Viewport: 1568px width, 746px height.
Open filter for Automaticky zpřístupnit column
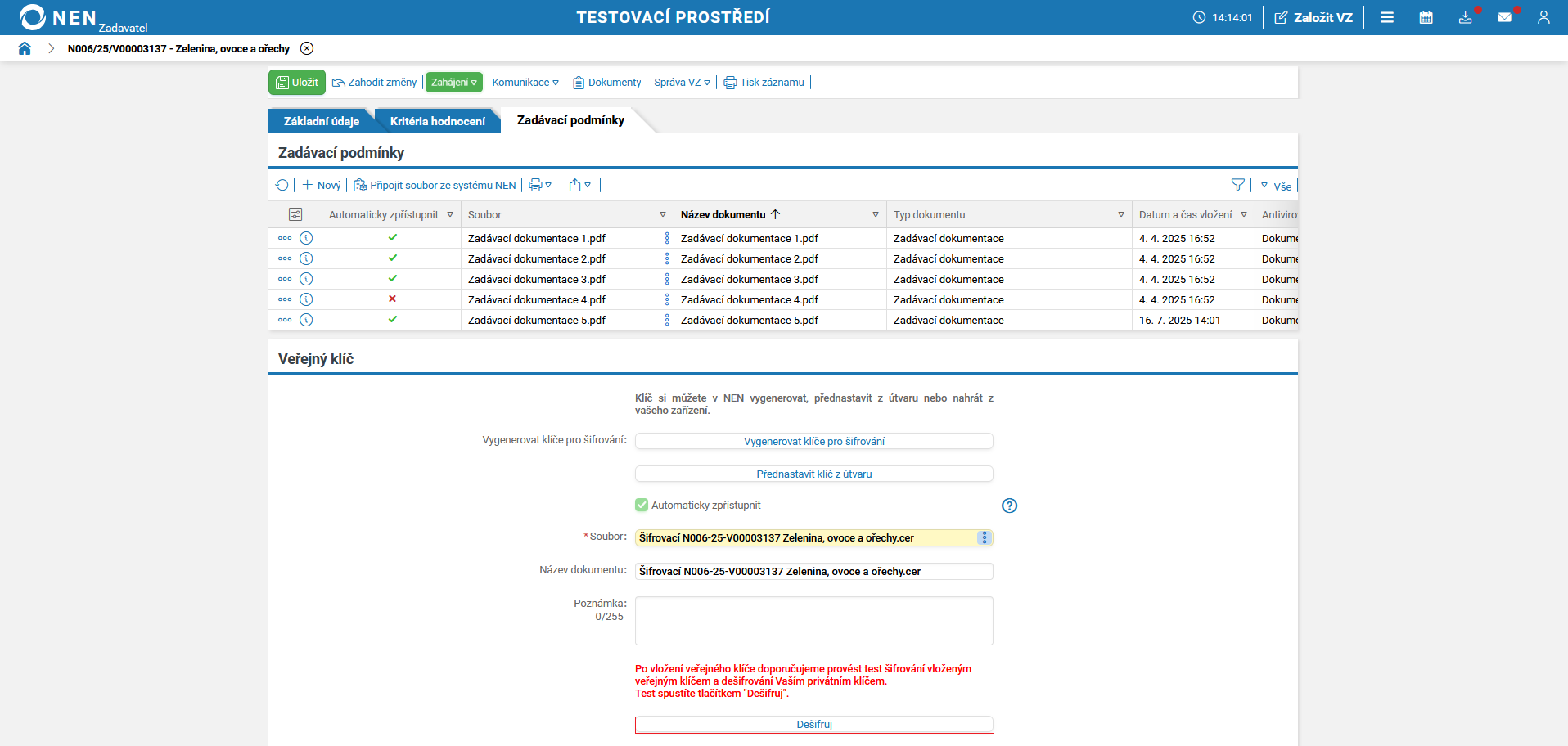point(450,214)
